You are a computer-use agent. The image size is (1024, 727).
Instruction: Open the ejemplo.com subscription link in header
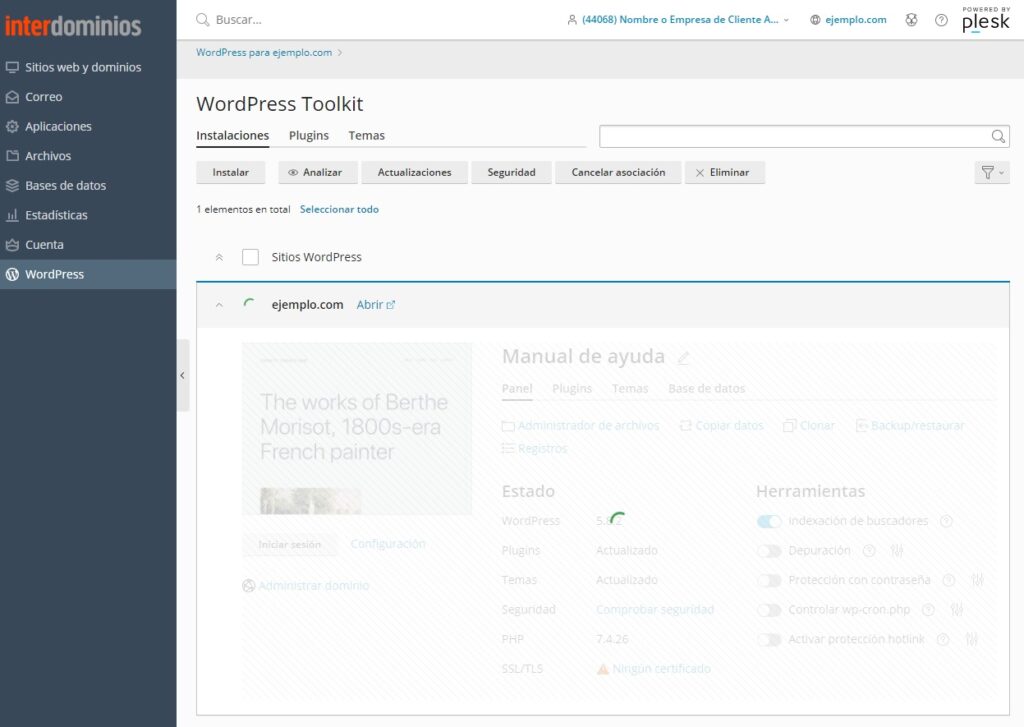[856, 20]
